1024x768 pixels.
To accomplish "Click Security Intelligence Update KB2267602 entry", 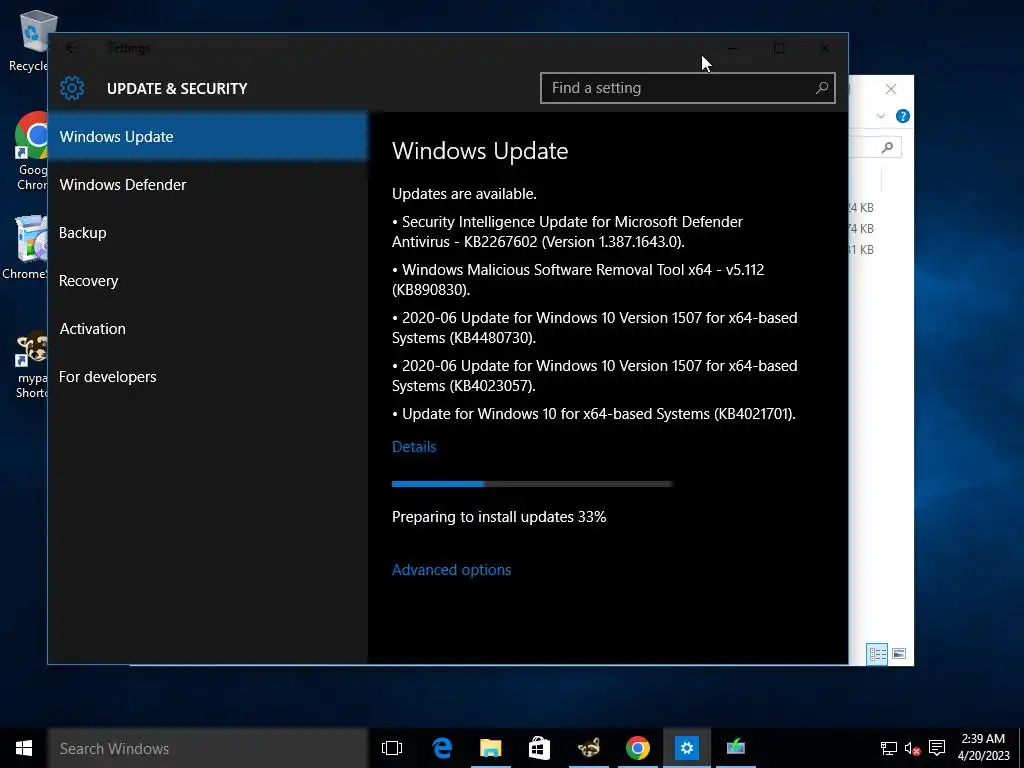I will (568, 232).
